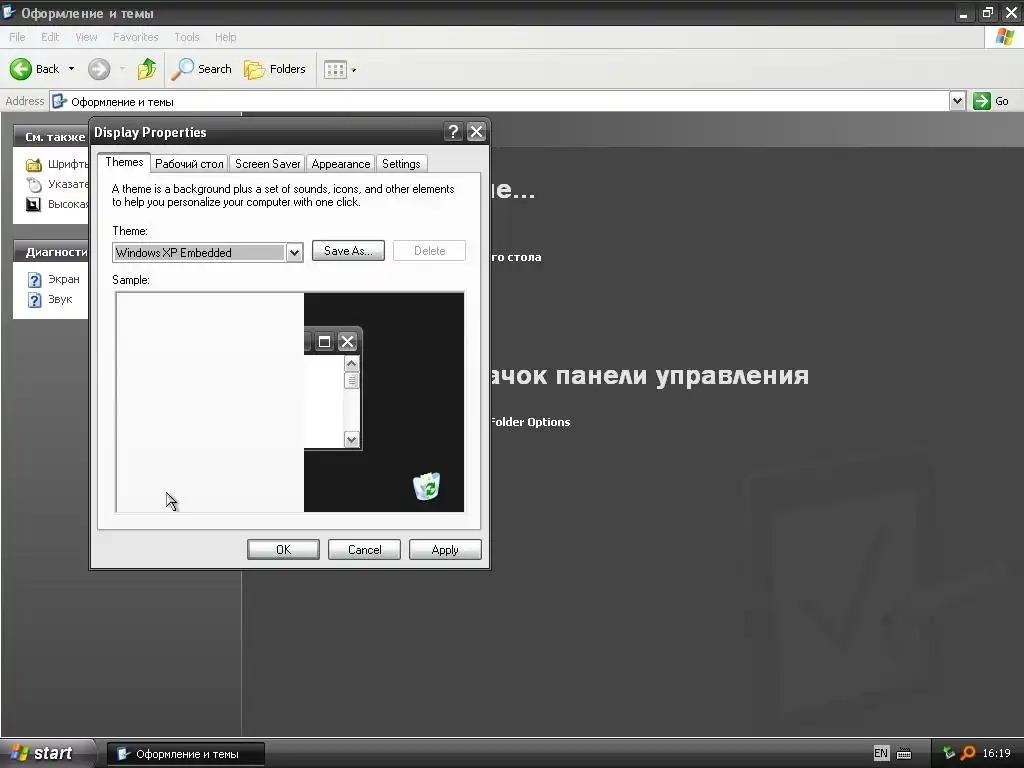Screen dimensions: 1024x768
Task: Click the orange magnifier tray icon
Action: [968, 753]
